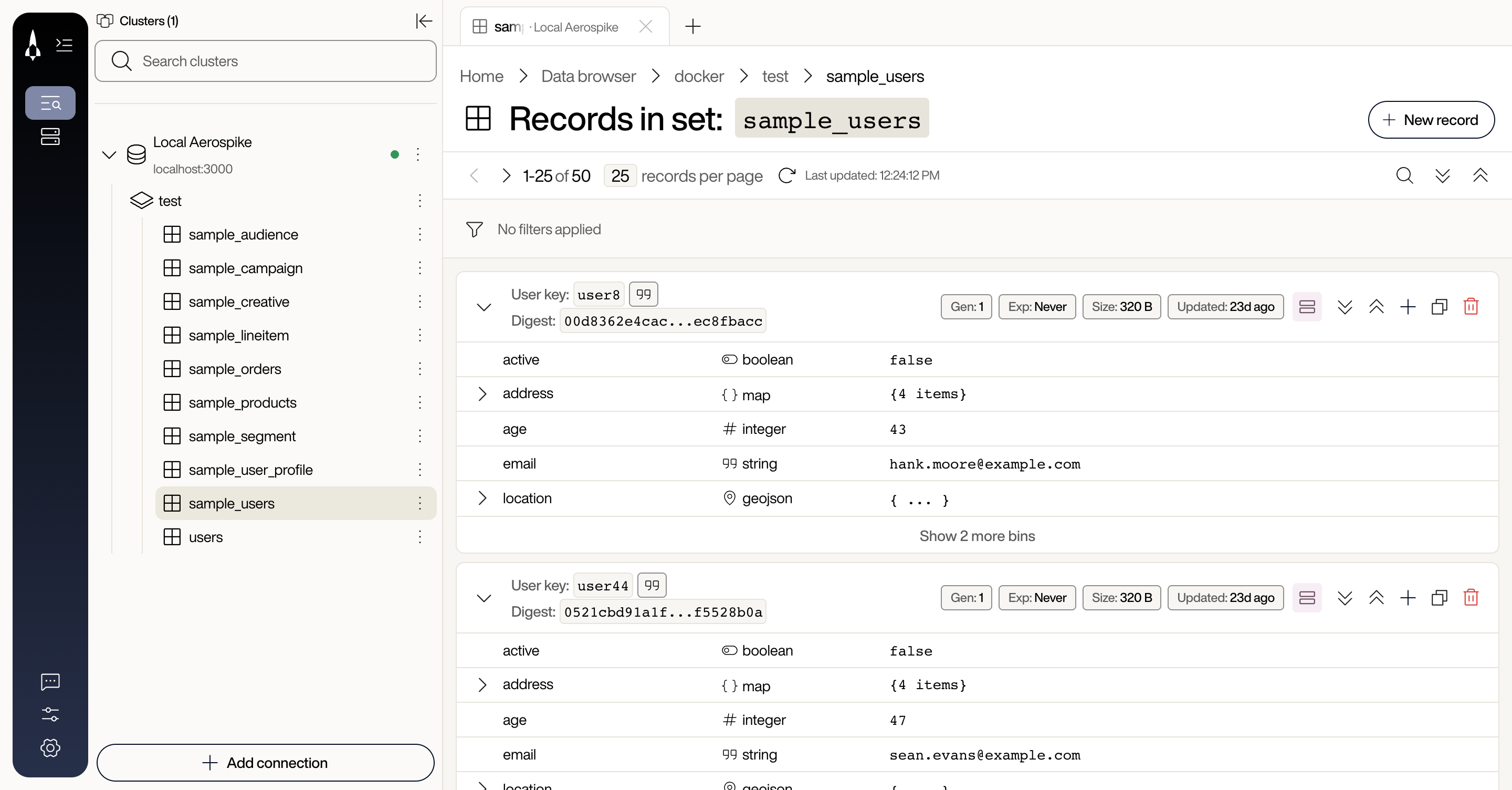Screen dimensions: 1512x790
Task: Open sample_creative set
Action: pyautogui.click(x=238, y=302)
